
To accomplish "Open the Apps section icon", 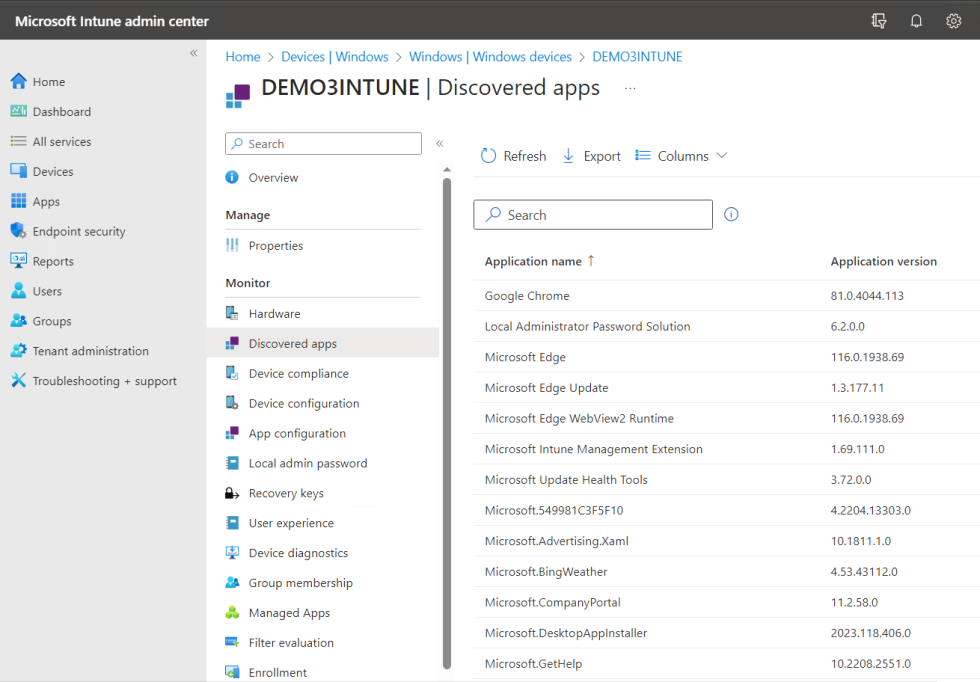I will pos(17,201).
